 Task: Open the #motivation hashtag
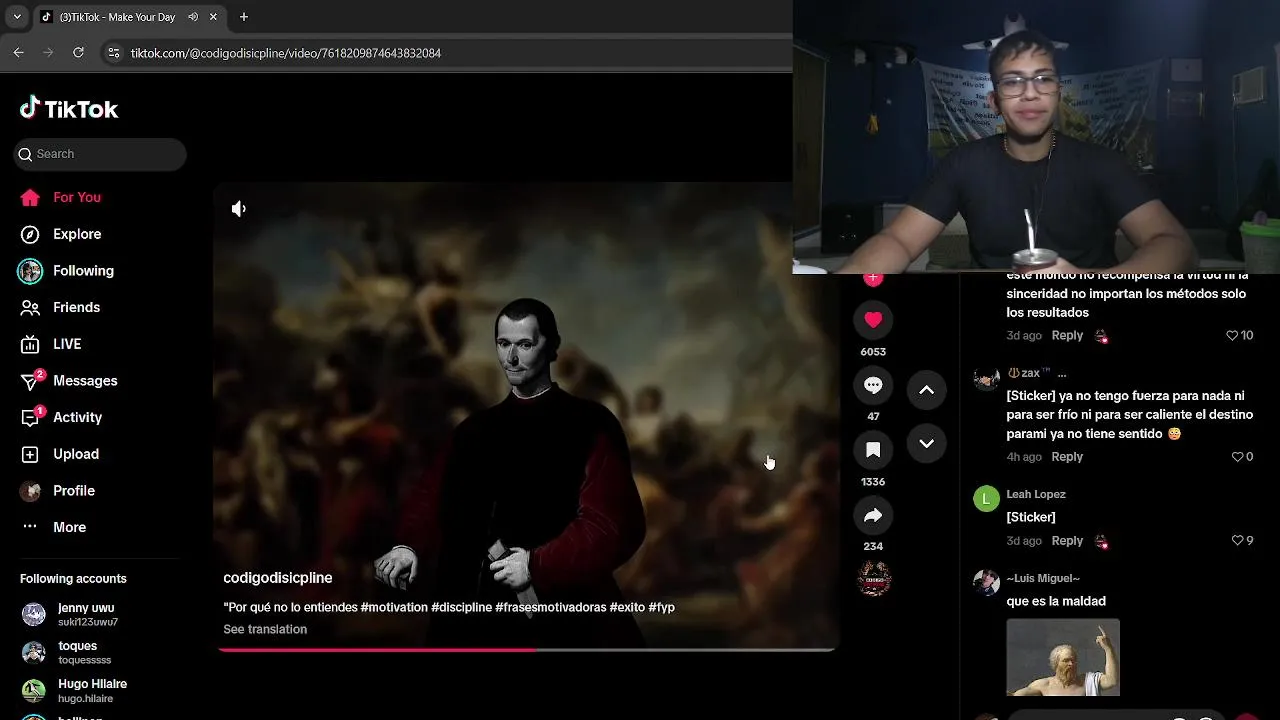tap(394, 607)
